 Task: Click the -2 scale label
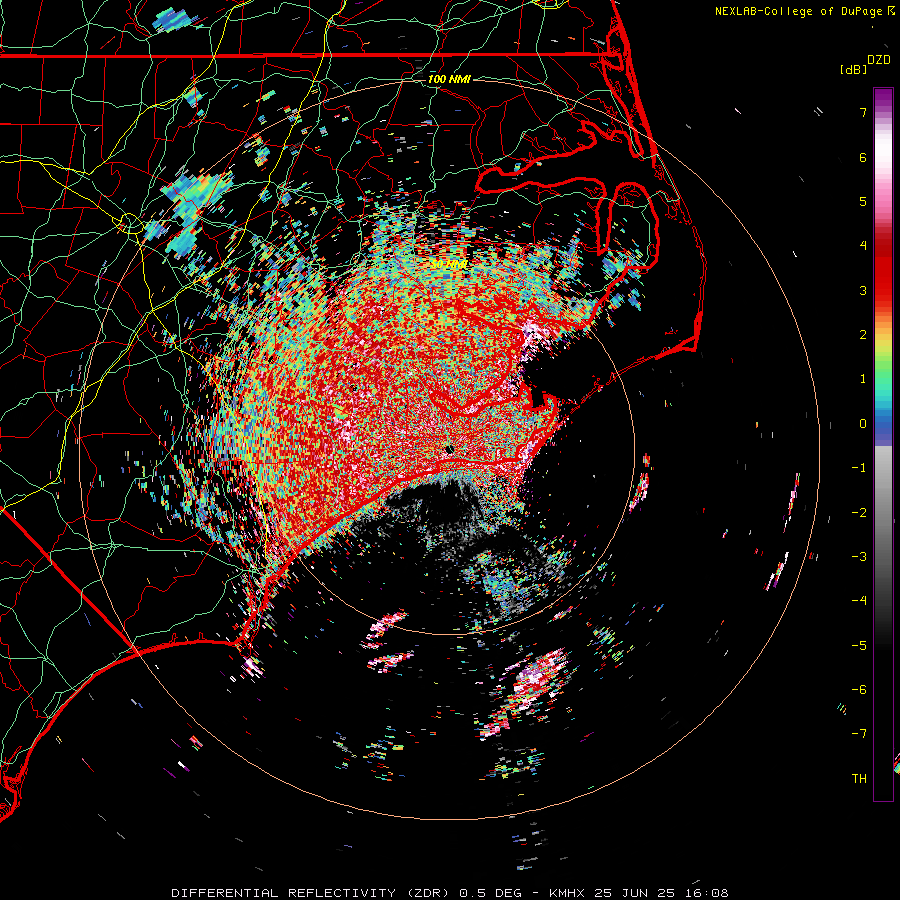[x=859, y=513]
